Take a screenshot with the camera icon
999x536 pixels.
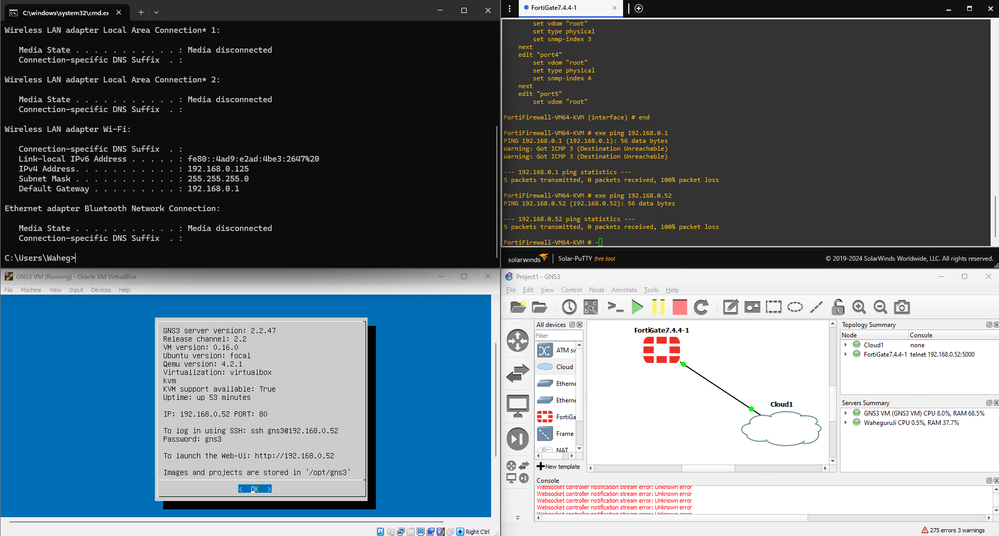[x=902, y=307]
